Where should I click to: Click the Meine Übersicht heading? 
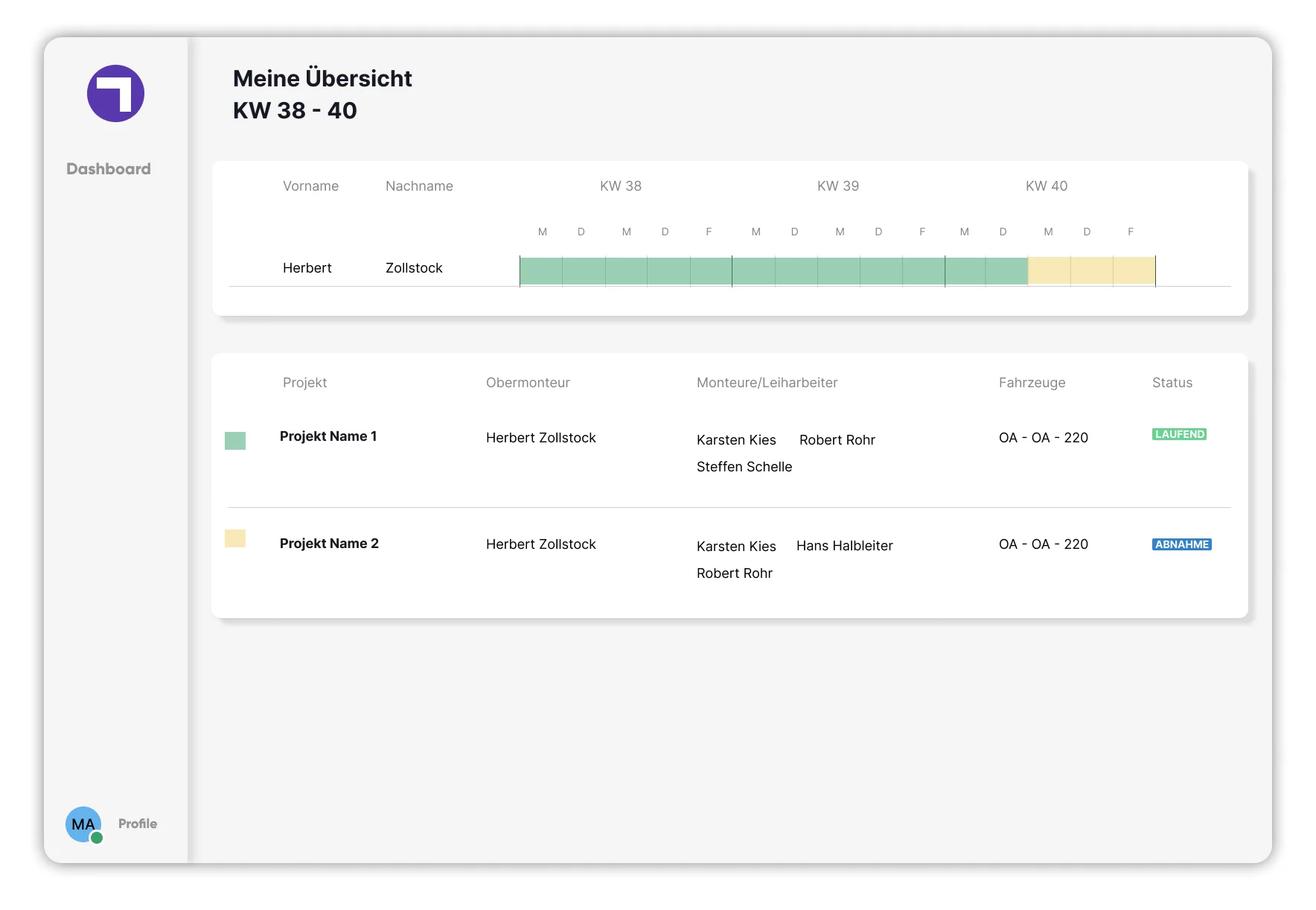point(322,78)
